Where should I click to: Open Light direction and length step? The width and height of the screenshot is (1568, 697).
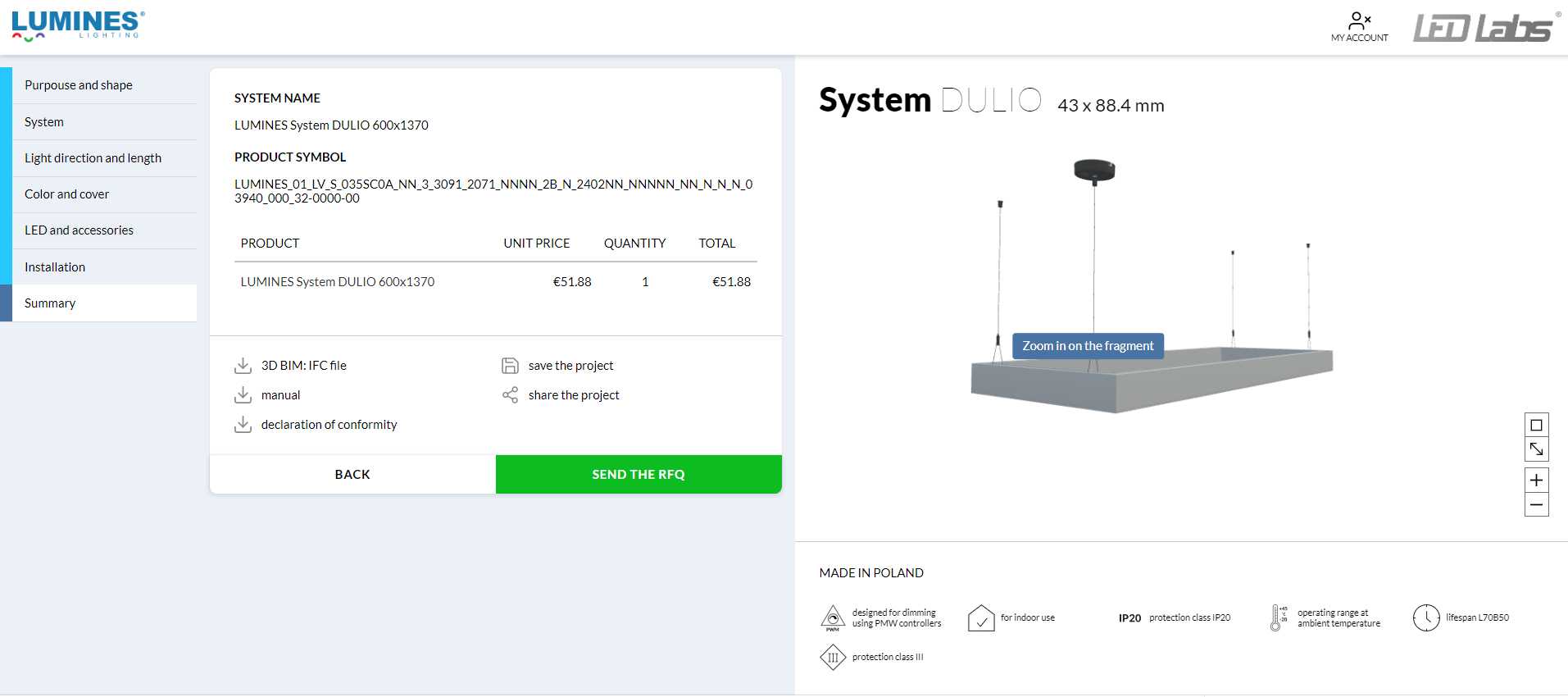[105, 158]
